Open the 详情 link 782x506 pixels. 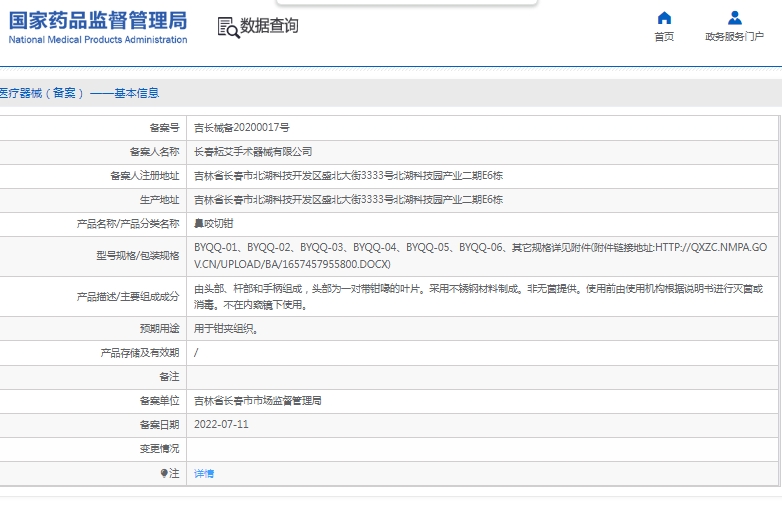pos(203,474)
